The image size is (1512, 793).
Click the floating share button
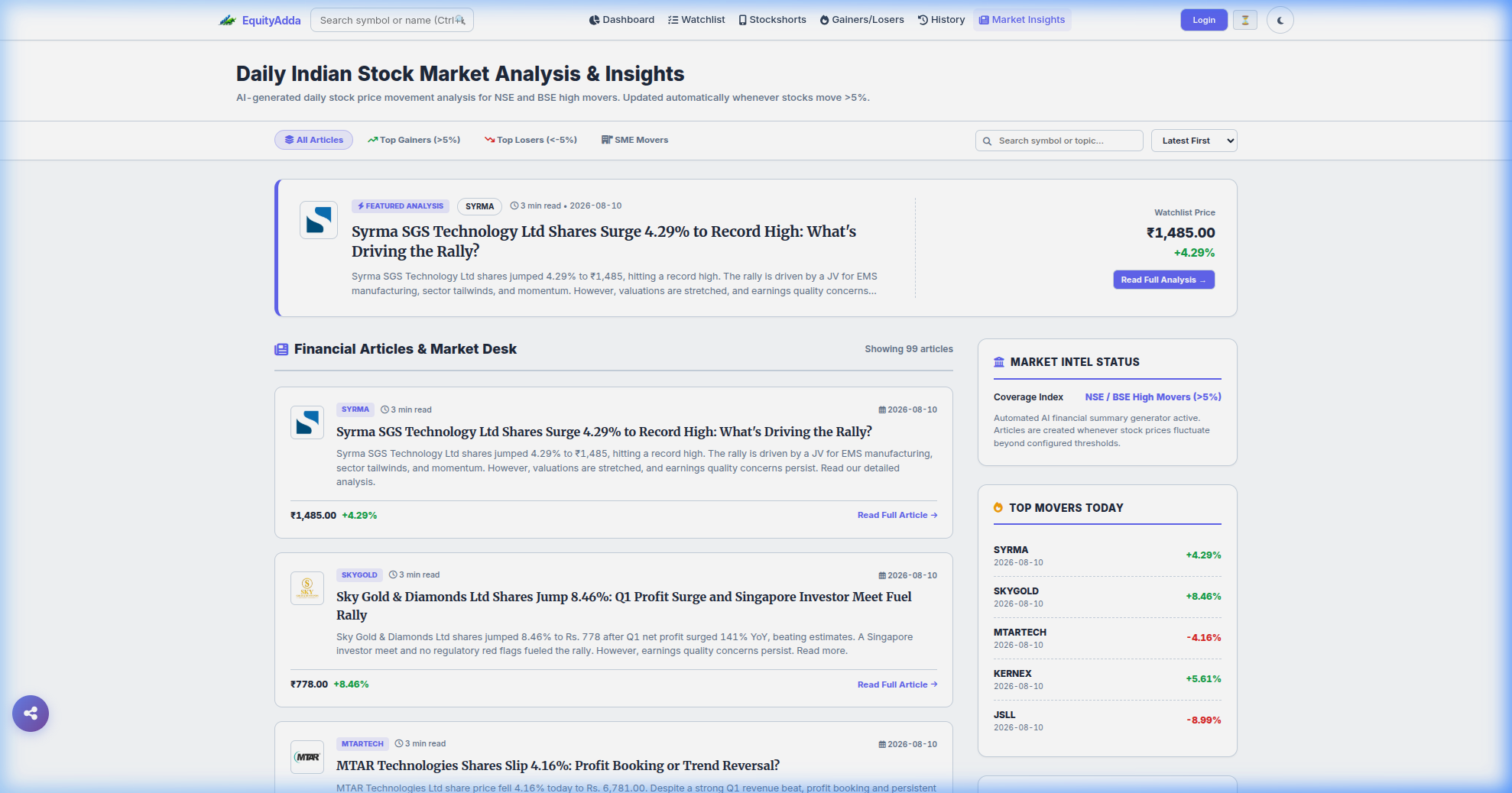click(x=31, y=714)
